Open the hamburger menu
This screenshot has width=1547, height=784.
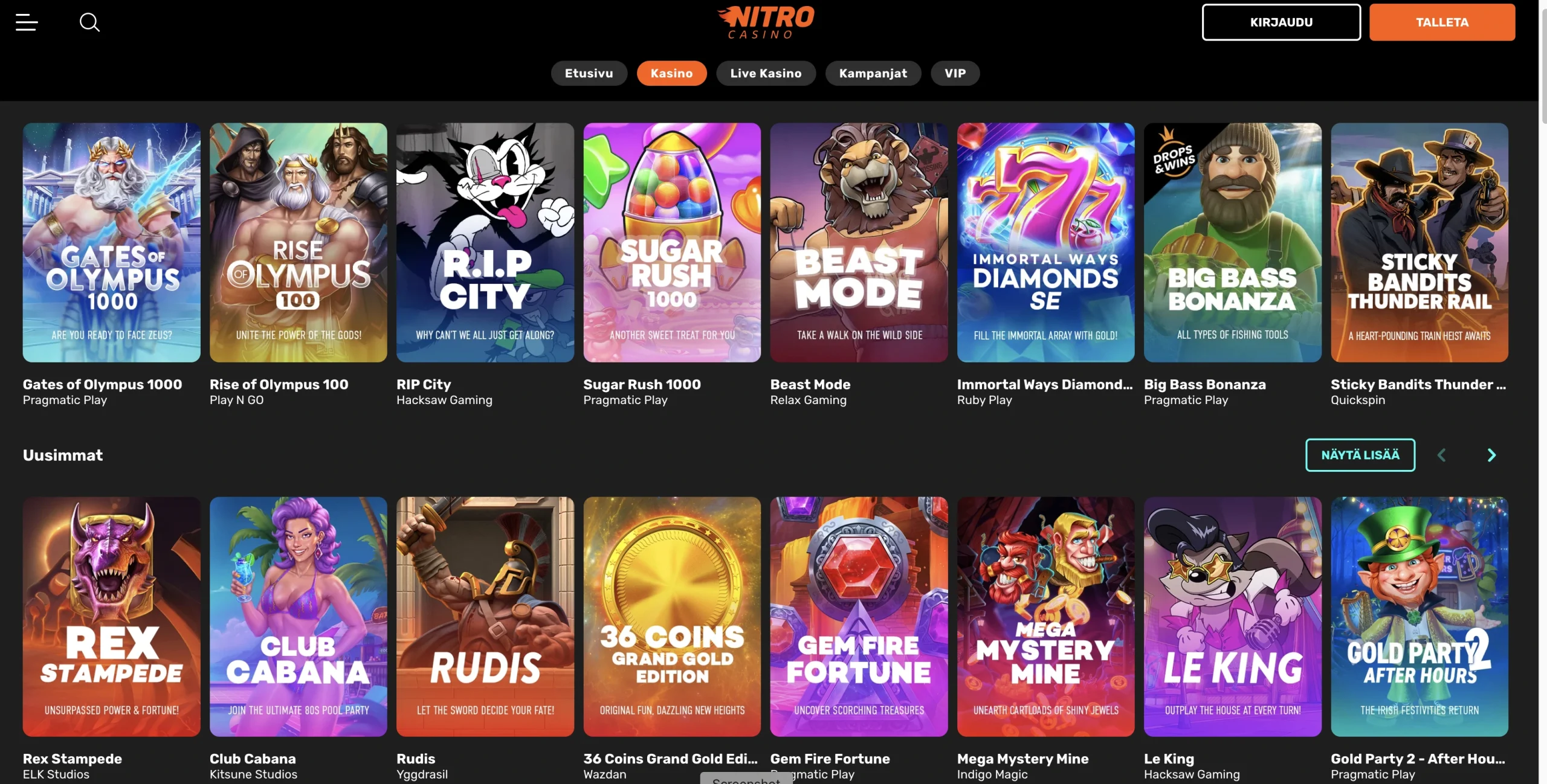(x=27, y=22)
